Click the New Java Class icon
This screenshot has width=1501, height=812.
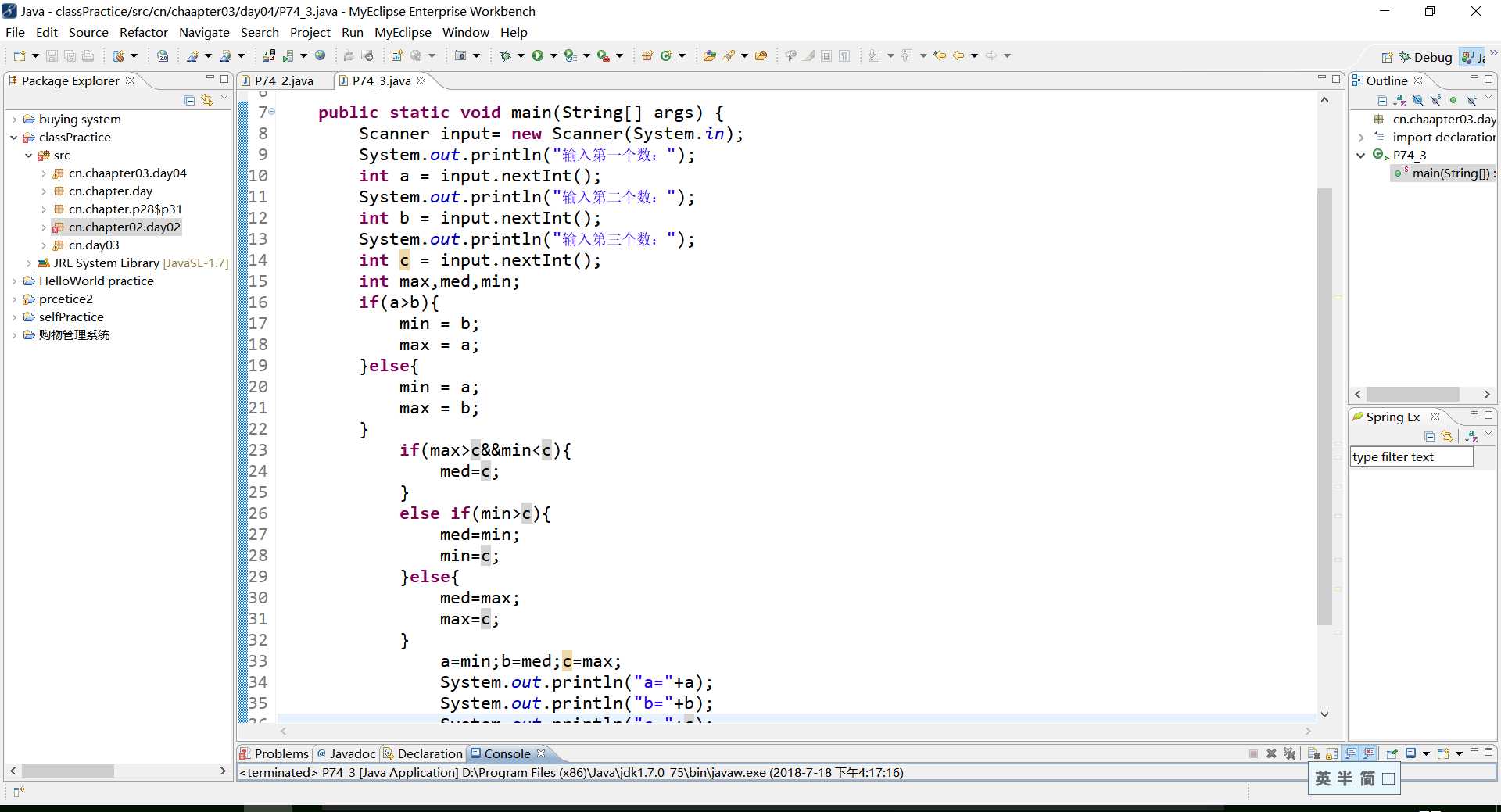tap(667, 55)
